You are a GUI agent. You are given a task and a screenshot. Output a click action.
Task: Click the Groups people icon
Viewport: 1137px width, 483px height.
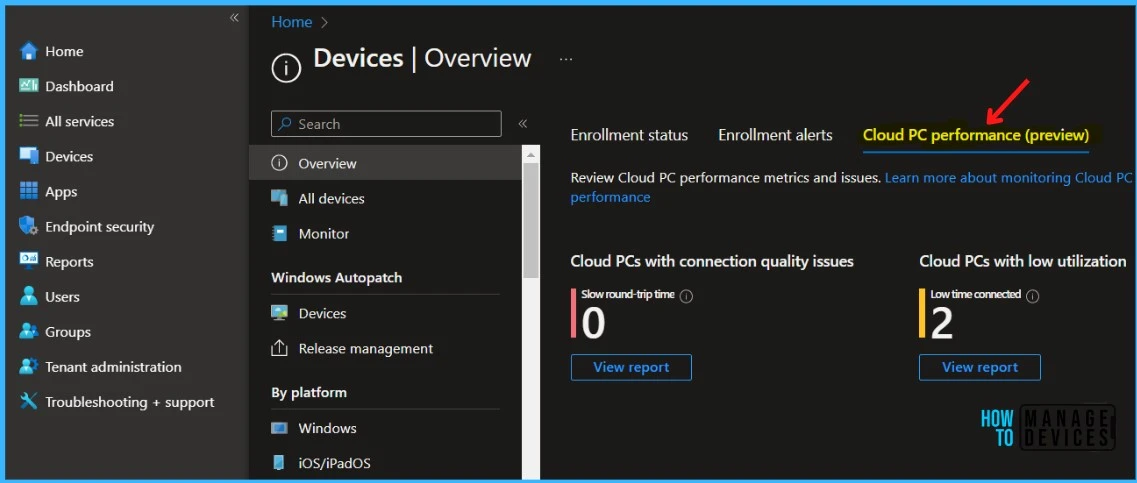[28, 331]
